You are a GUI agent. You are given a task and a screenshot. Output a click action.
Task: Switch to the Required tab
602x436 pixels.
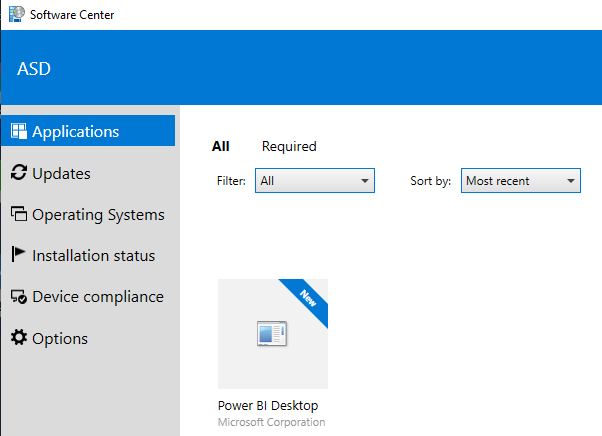[289, 146]
